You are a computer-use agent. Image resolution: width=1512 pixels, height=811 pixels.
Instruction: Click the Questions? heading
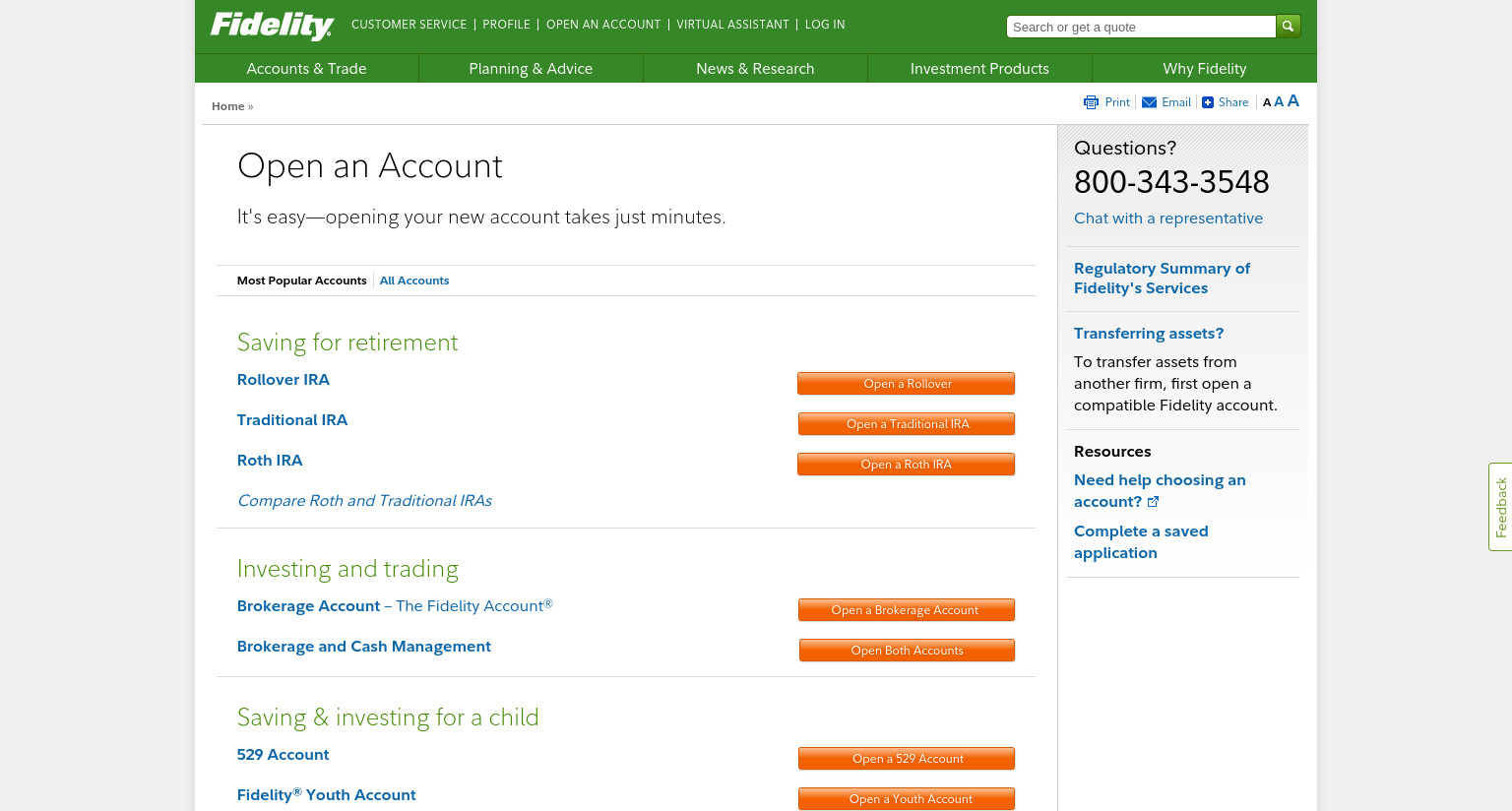click(x=1125, y=149)
